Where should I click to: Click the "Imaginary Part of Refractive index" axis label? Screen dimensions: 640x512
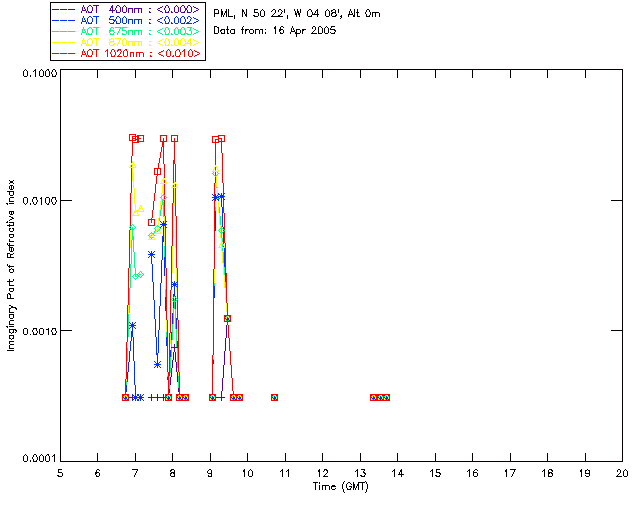click(x=11, y=265)
